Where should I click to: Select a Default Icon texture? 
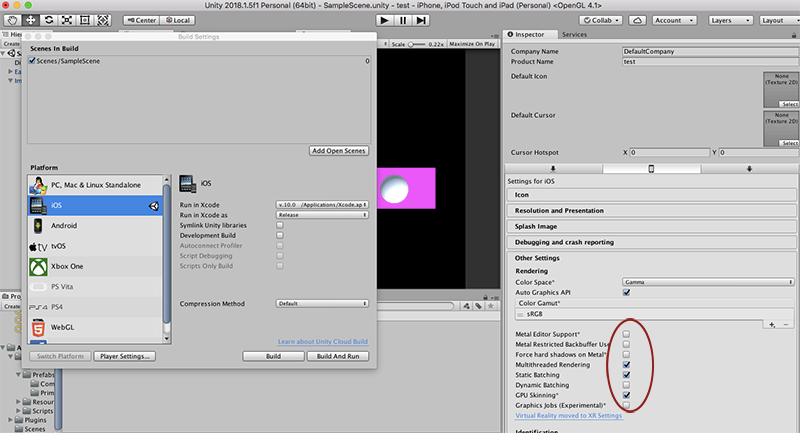pos(789,104)
